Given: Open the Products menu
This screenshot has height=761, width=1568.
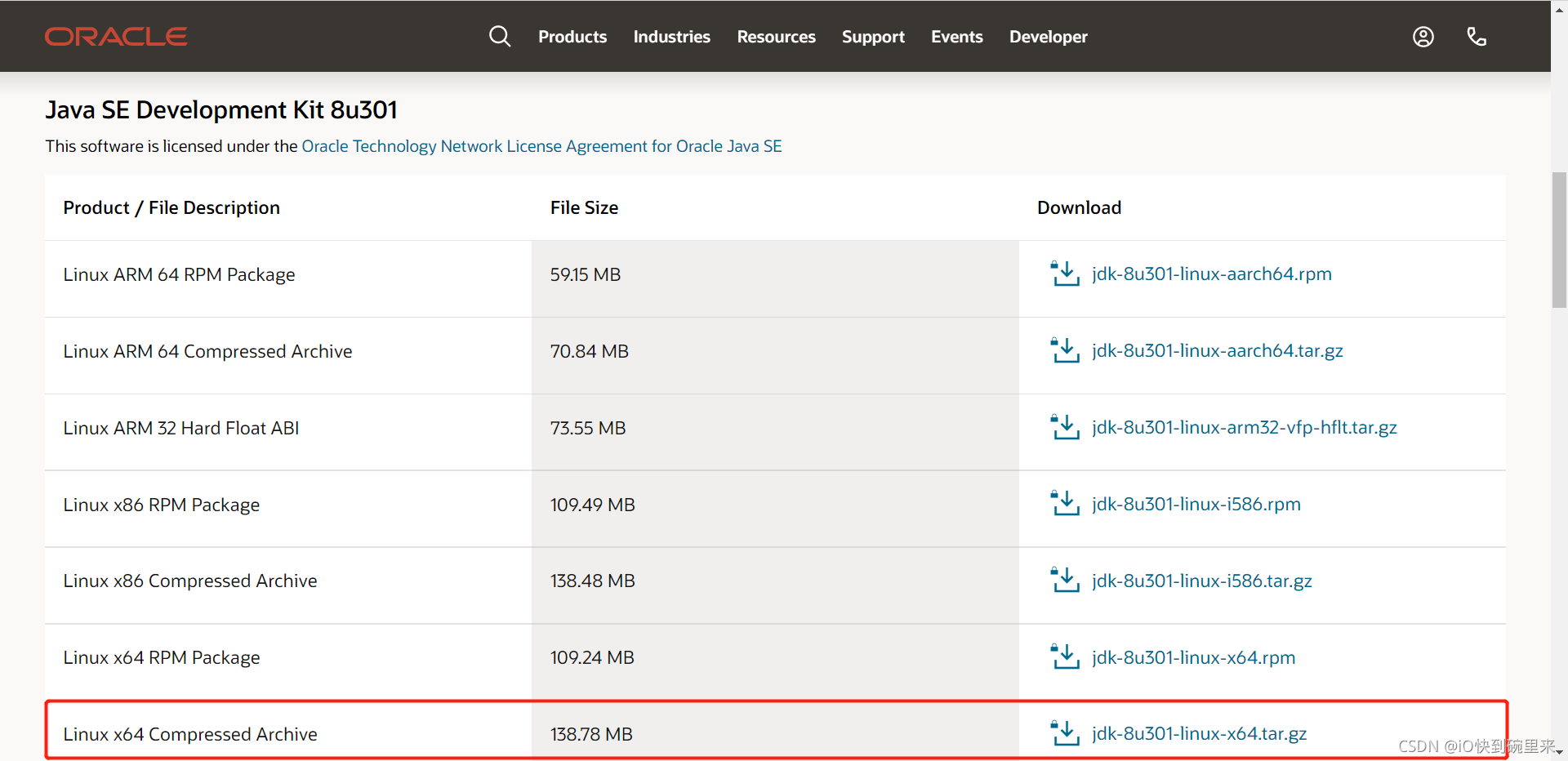Looking at the screenshot, I should 572,37.
